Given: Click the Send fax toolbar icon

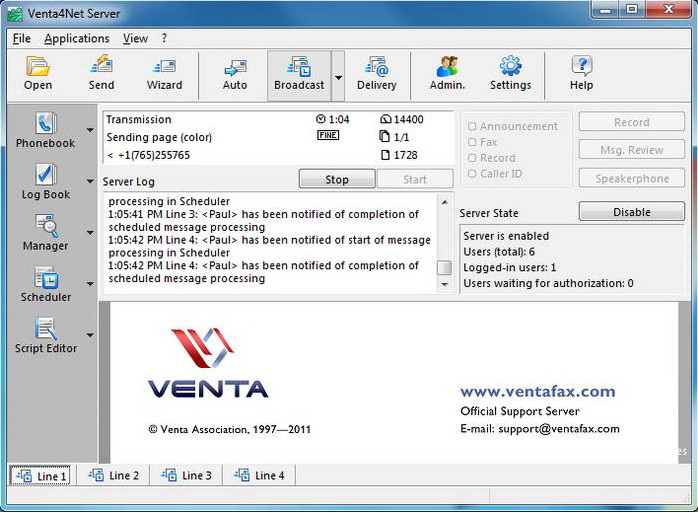Looking at the screenshot, I should tap(101, 65).
